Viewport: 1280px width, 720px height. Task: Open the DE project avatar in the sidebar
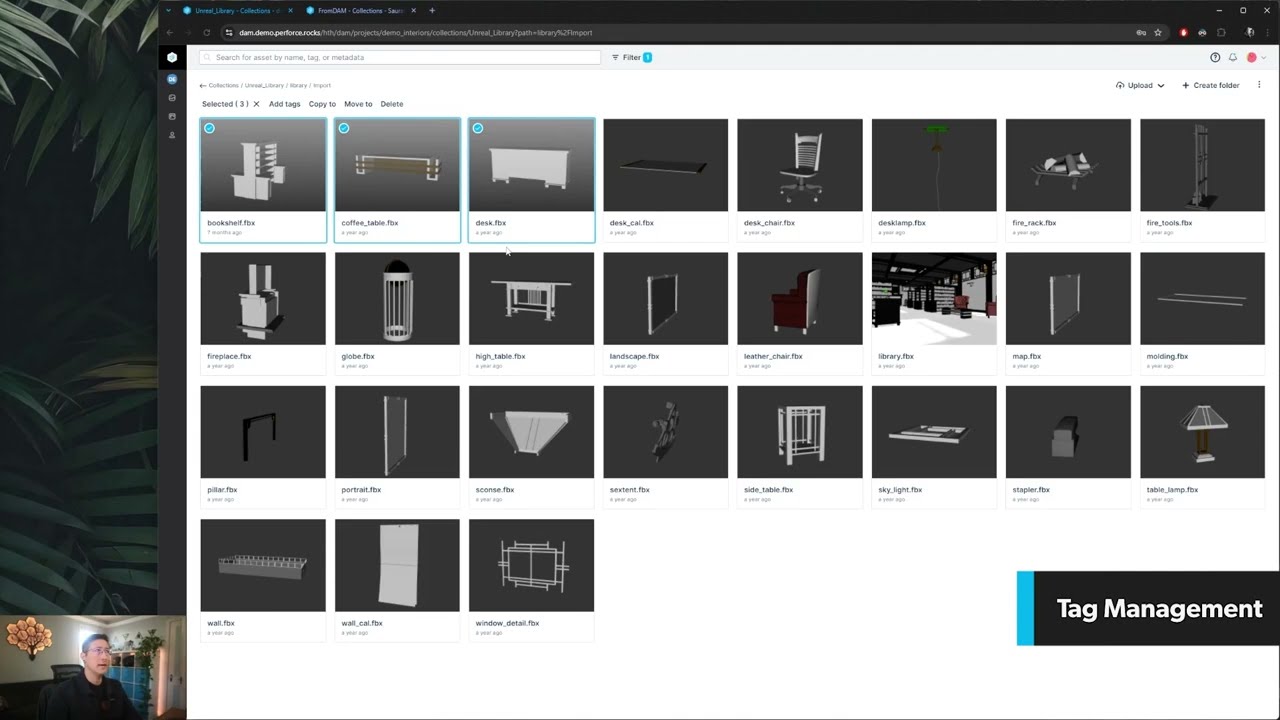[172, 79]
